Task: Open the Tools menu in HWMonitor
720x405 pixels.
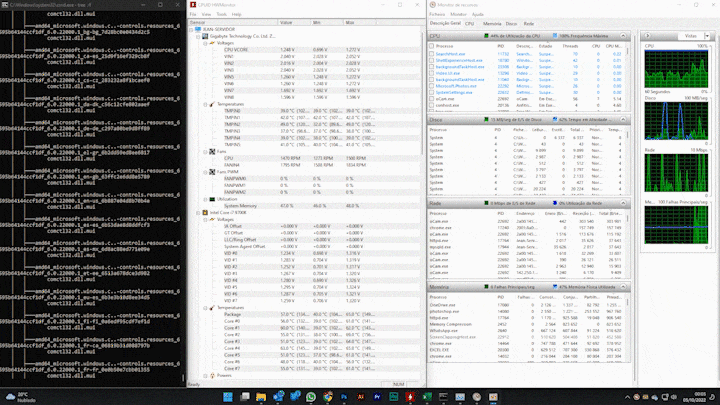Action: [221, 14]
